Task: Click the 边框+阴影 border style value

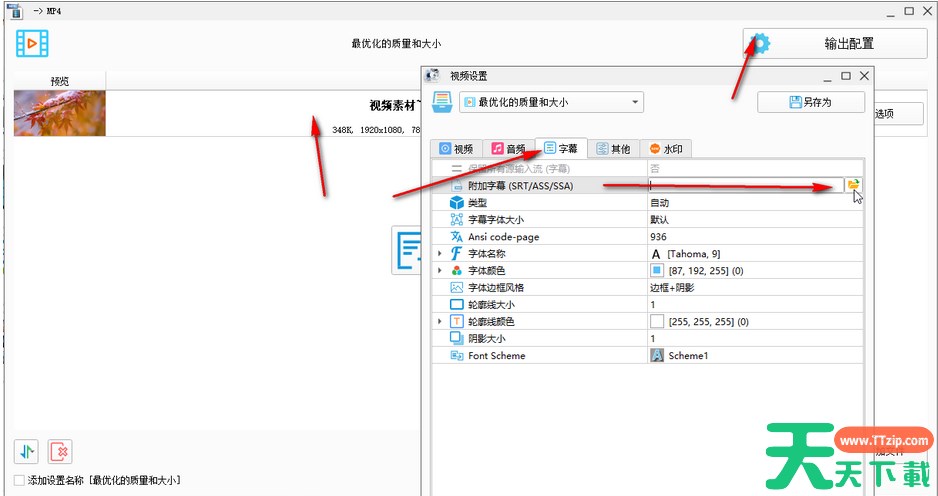Action: click(672, 288)
